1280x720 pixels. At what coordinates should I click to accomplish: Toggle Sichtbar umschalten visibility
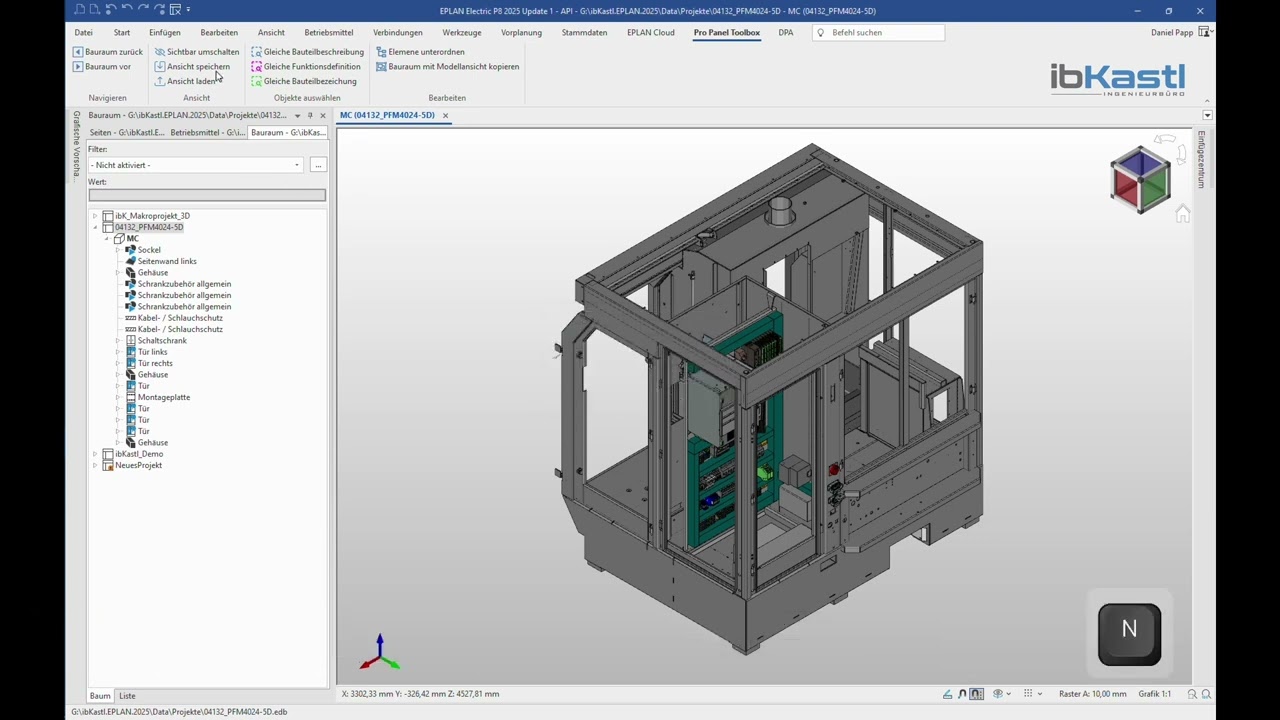[x=196, y=52]
